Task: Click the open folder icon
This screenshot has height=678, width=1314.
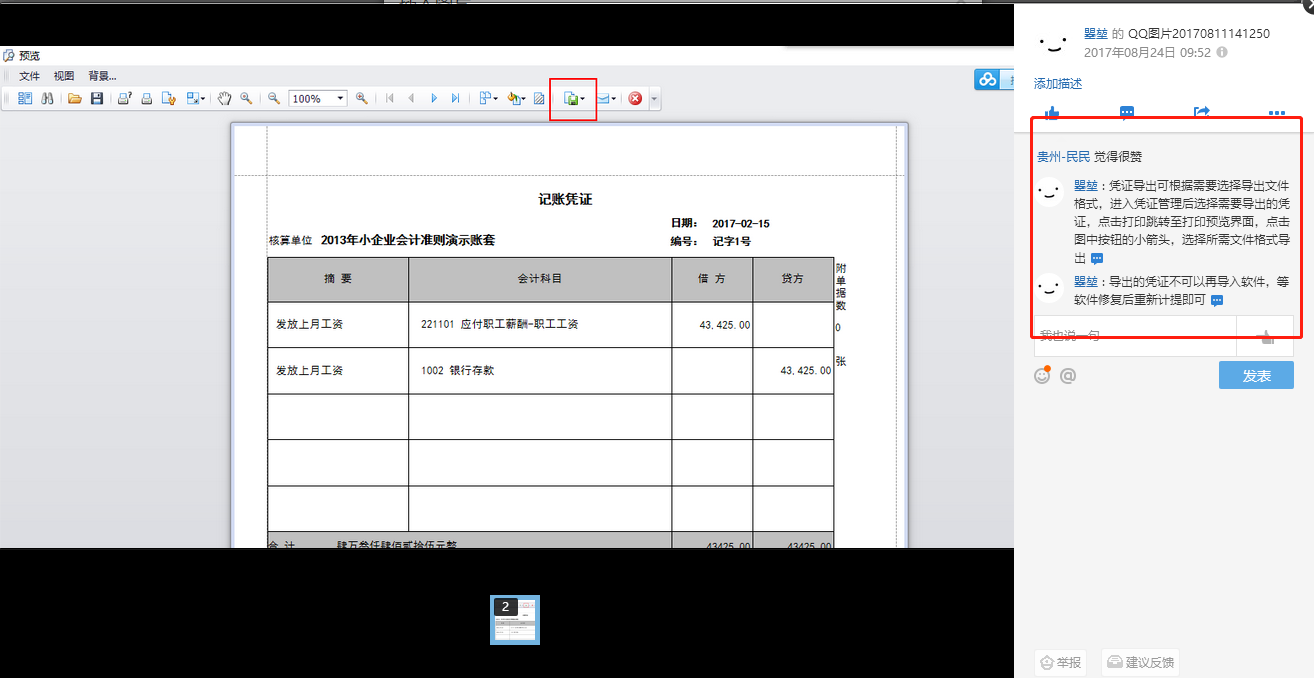Action: coord(74,99)
